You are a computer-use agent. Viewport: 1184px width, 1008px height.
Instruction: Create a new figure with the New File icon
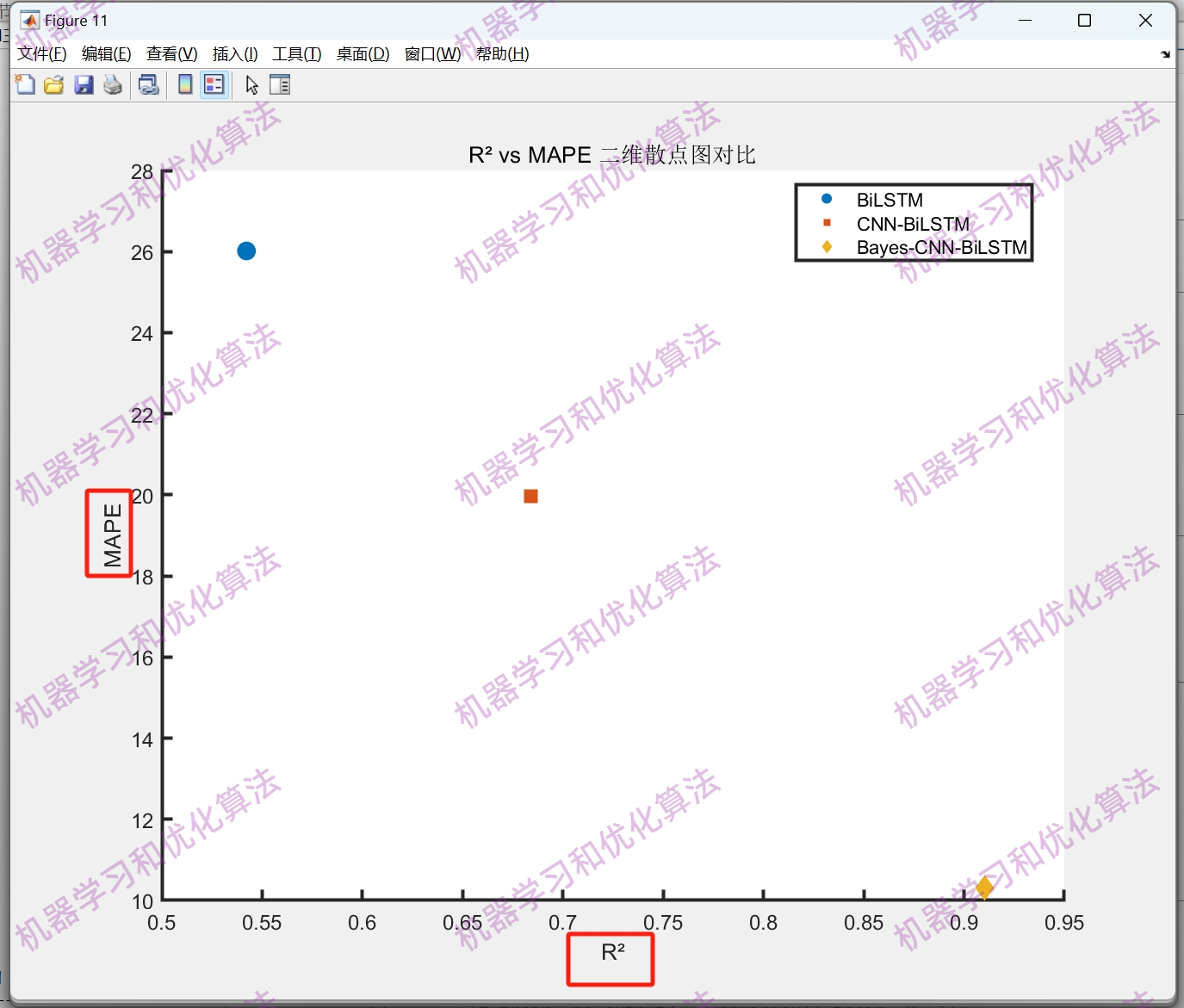pyautogui.click(x=24, y=84)
